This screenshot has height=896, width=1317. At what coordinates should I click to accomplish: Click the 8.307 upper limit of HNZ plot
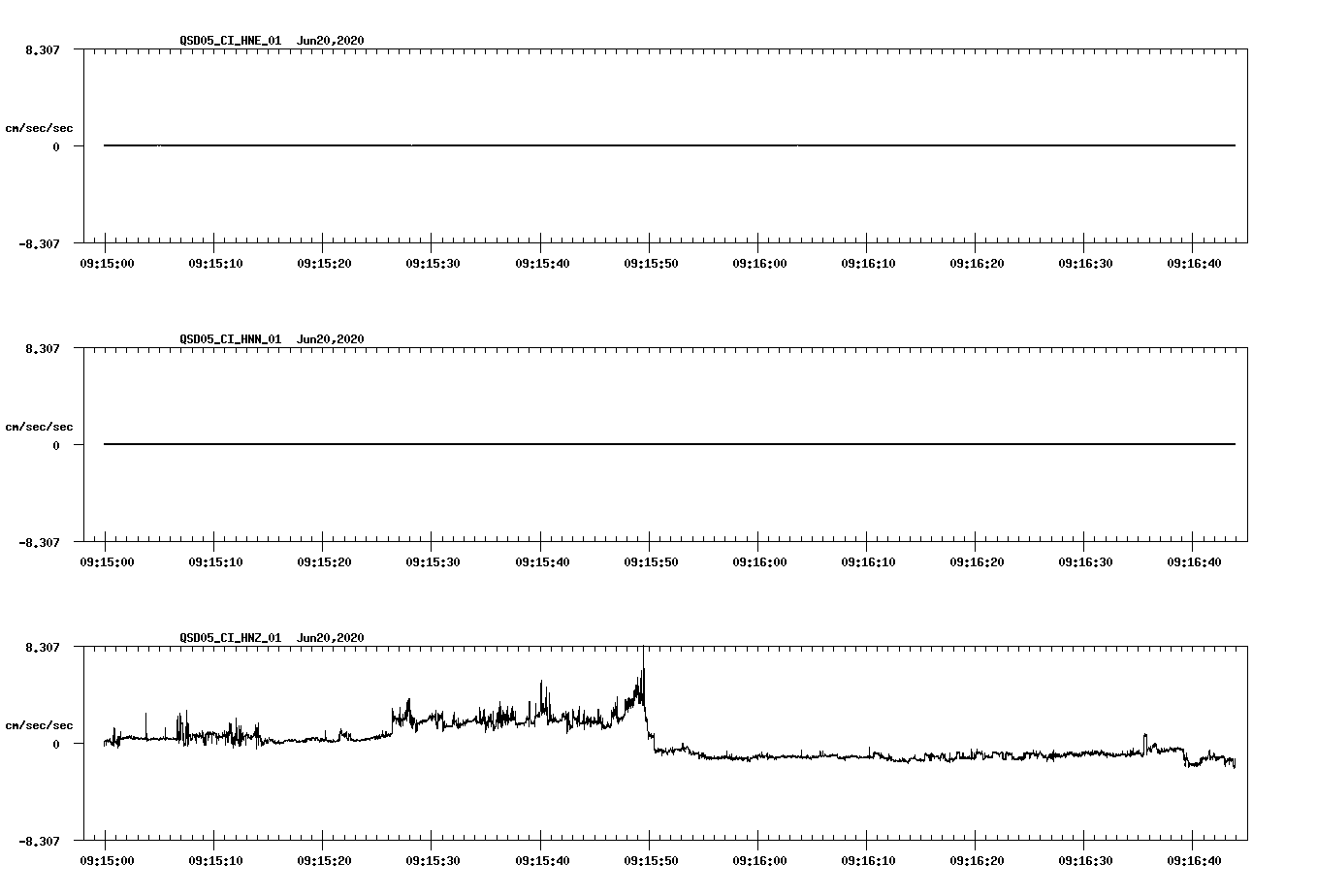(43, 647)
